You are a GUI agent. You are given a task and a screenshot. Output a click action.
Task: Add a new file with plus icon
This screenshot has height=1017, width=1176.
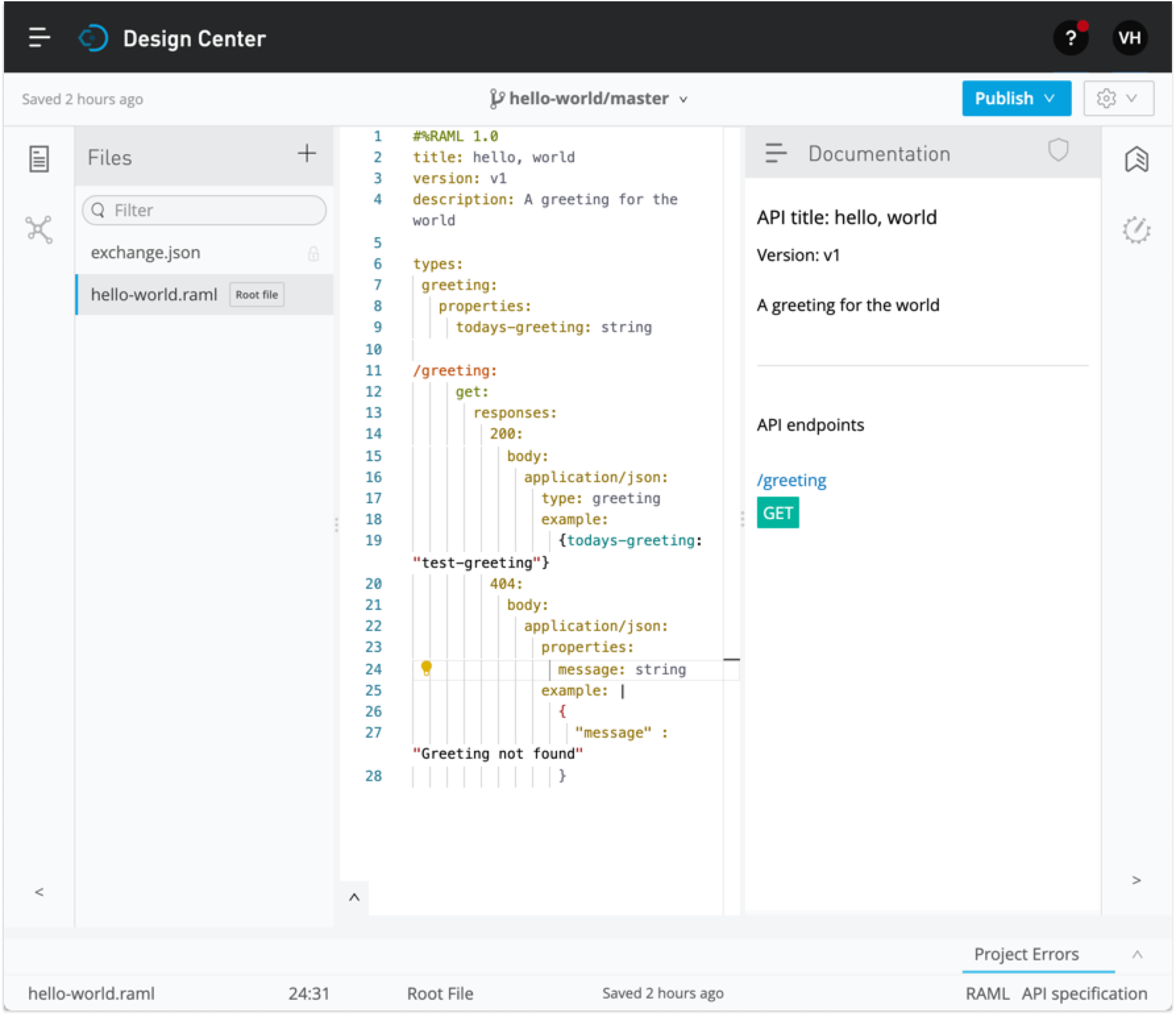(x=307, y=154)
